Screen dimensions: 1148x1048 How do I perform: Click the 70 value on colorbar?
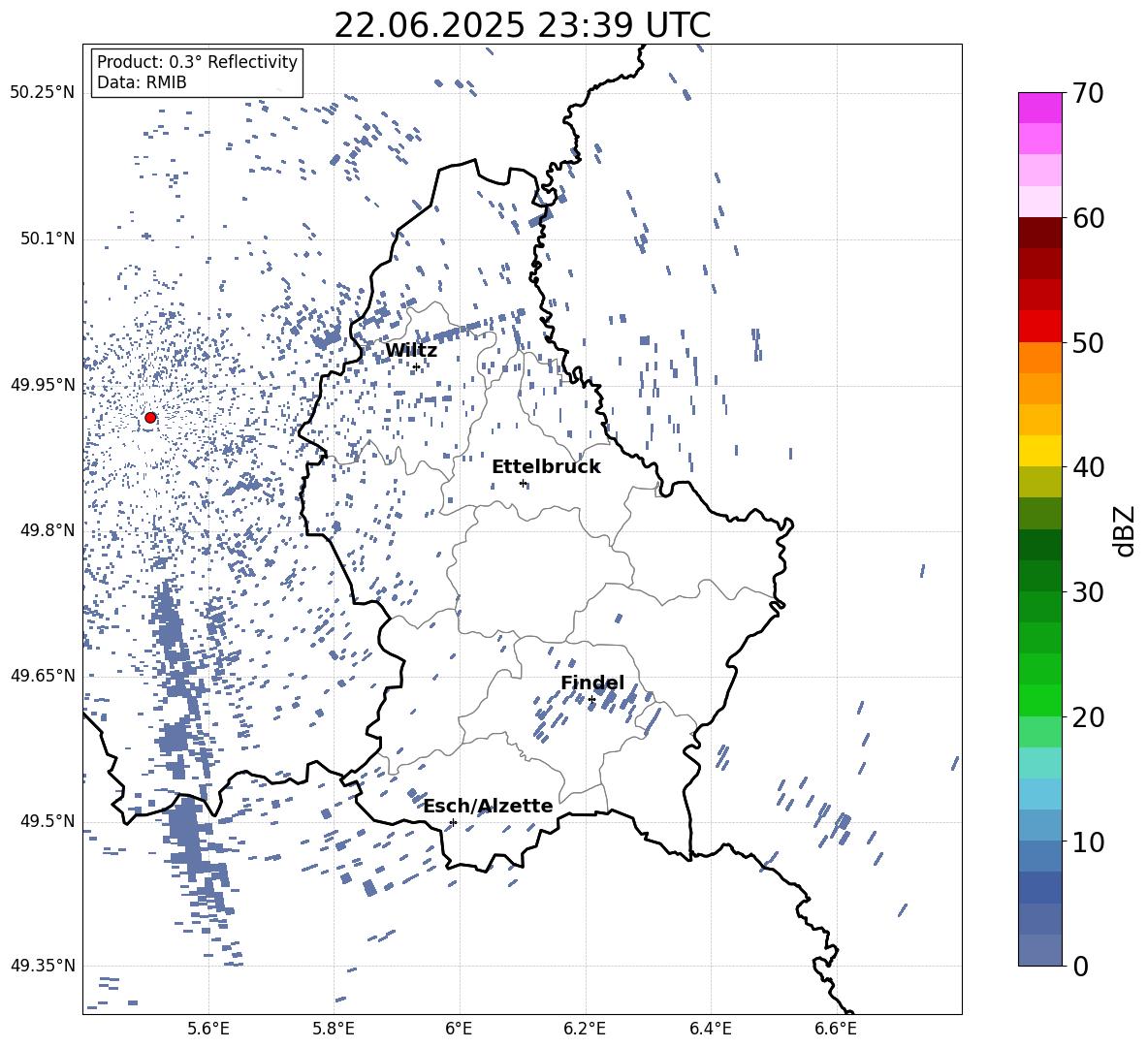coord(1088,93)
